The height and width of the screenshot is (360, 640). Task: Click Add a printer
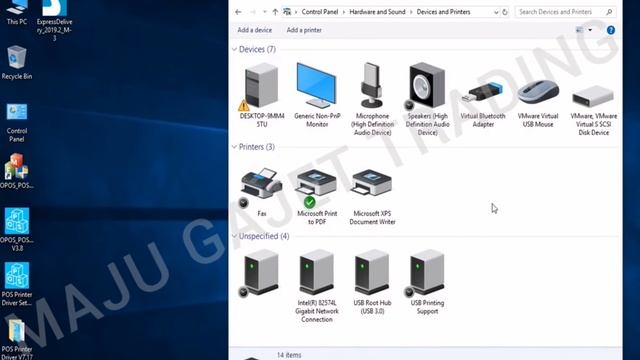click(x=304, y=30)
